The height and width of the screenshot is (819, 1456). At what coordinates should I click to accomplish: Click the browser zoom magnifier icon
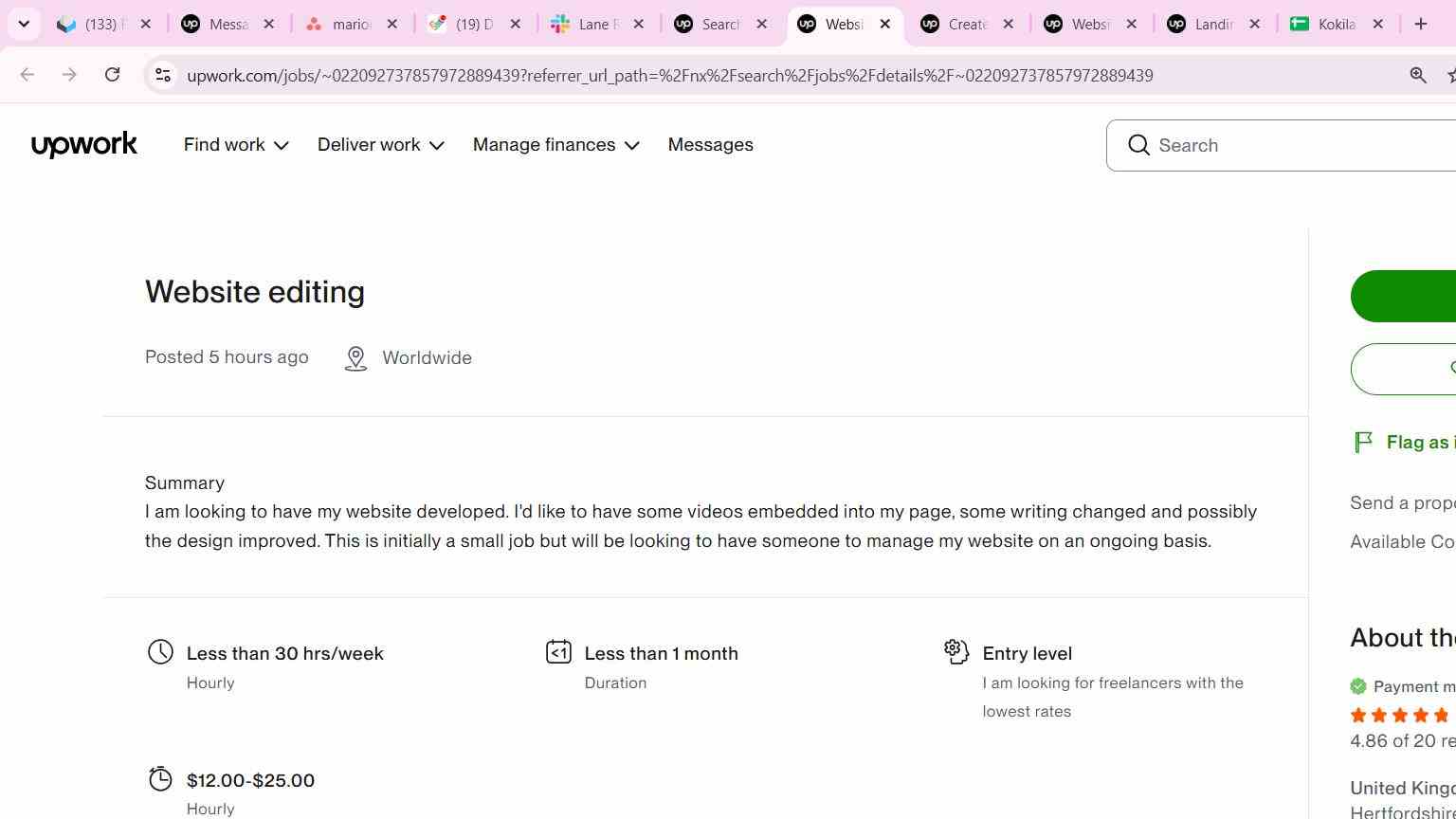pyautogui.click(x=1418, y=75)
